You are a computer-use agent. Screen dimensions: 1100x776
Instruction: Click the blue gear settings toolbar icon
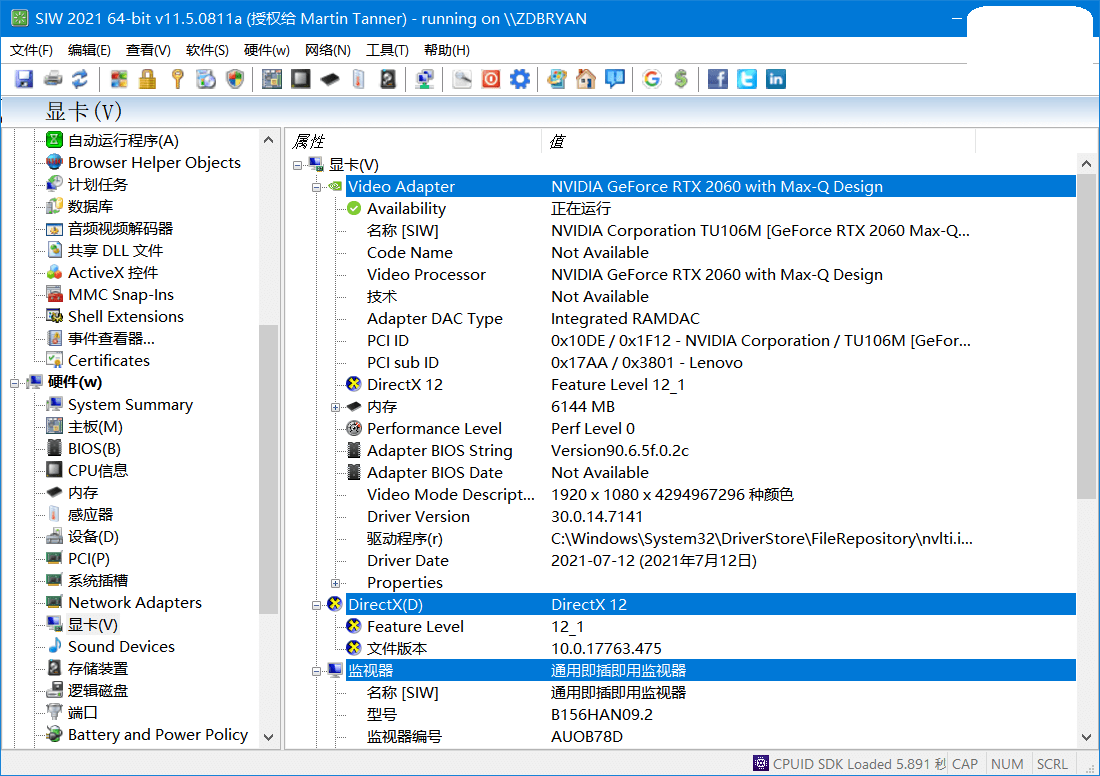pos(520,79)
